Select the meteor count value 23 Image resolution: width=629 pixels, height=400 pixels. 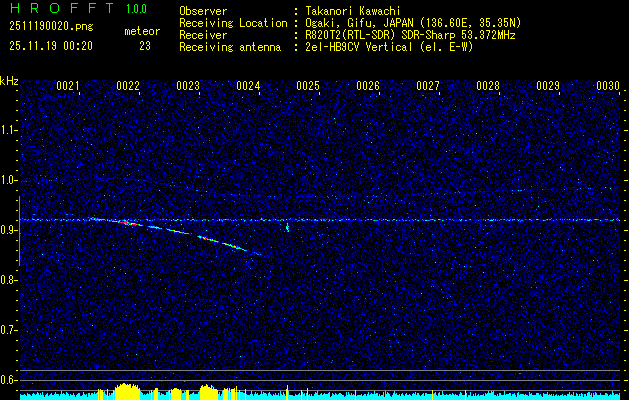pos(145,45)
